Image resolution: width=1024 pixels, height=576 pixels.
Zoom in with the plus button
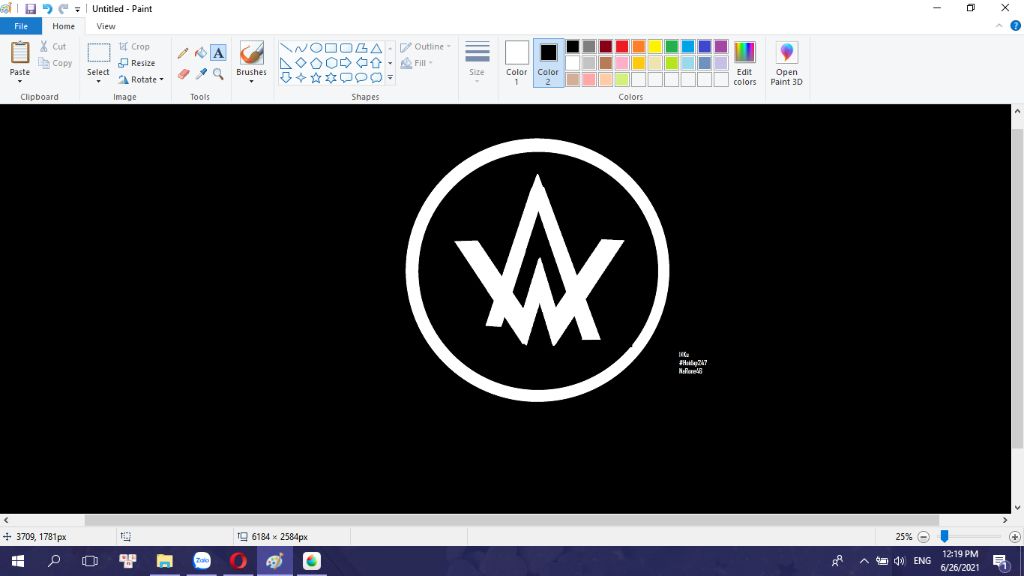pos(1014,537)
